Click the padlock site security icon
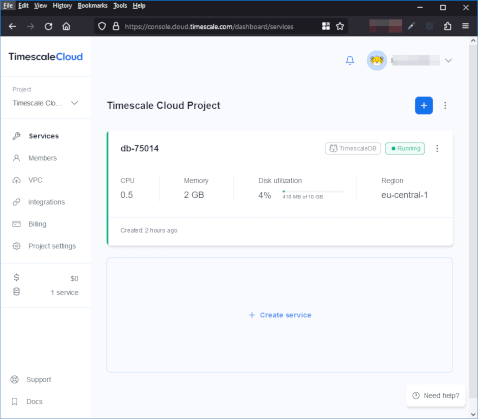The image size is (478, 419). (x=116, y=26)
